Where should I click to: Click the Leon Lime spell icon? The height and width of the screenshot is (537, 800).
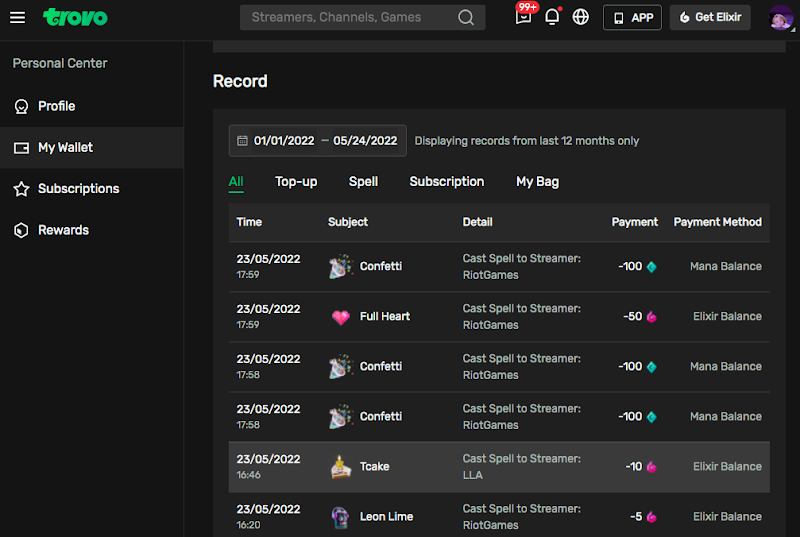341,516
